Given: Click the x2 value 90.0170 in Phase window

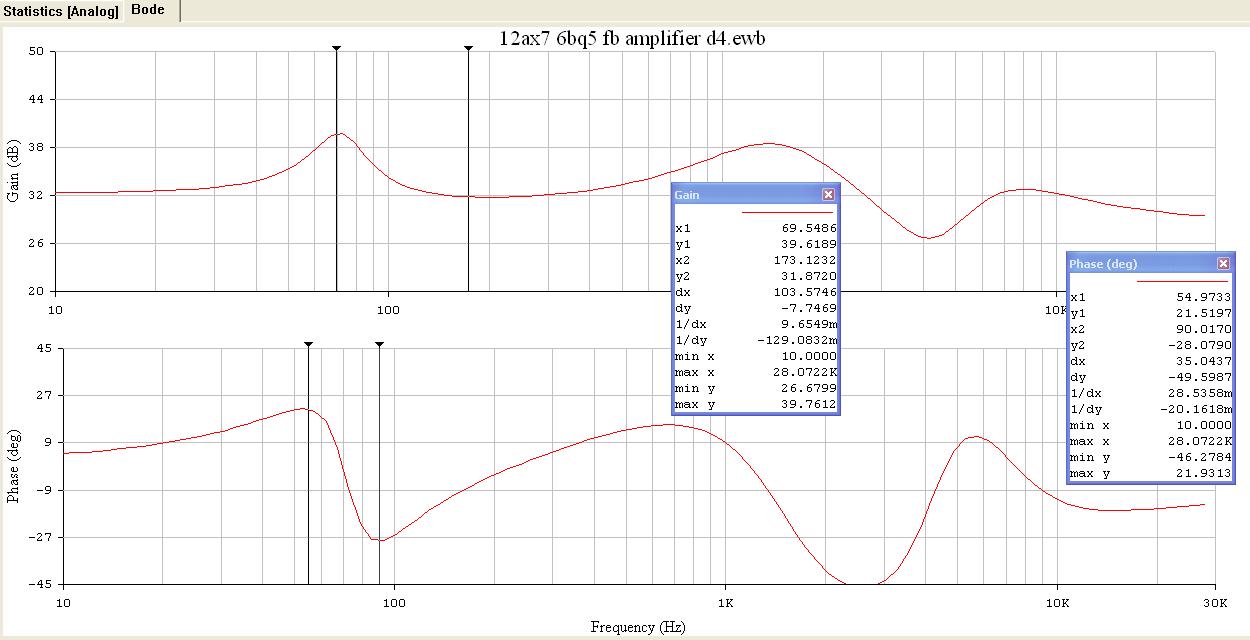Looking at the screenshot, I should 1204,329.
